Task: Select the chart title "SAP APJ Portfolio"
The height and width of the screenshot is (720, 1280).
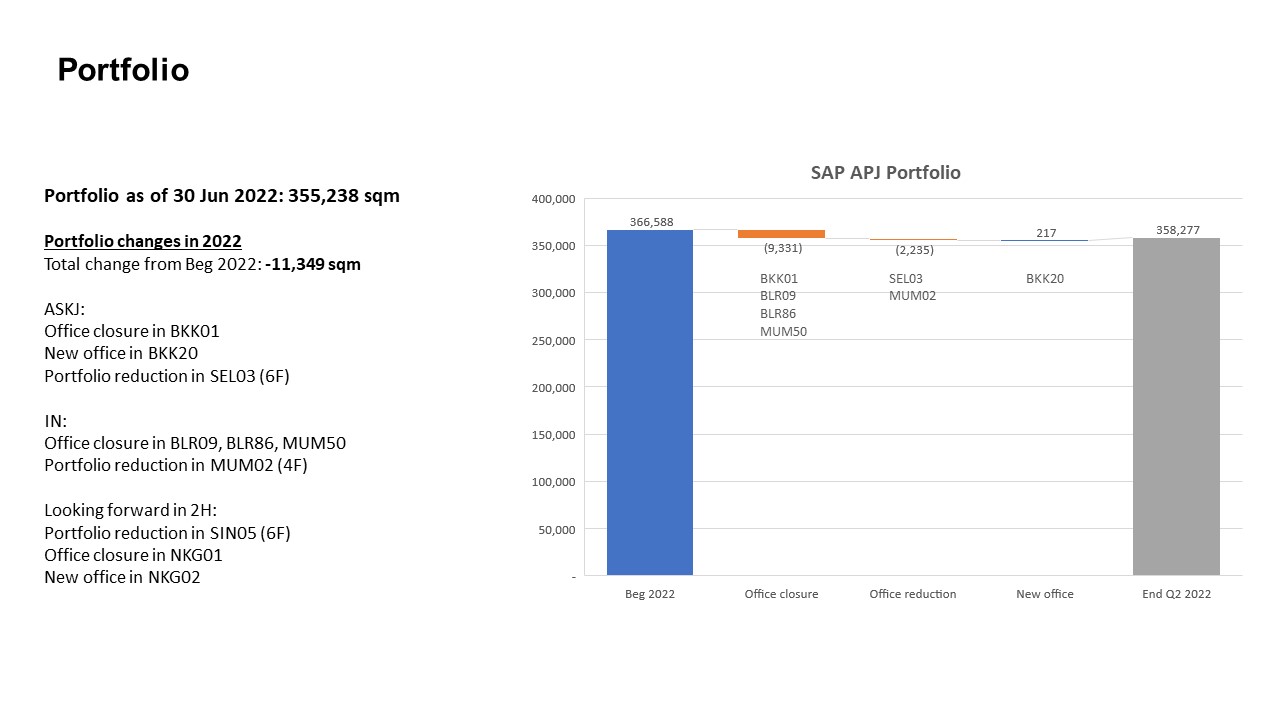Action: 885,173
